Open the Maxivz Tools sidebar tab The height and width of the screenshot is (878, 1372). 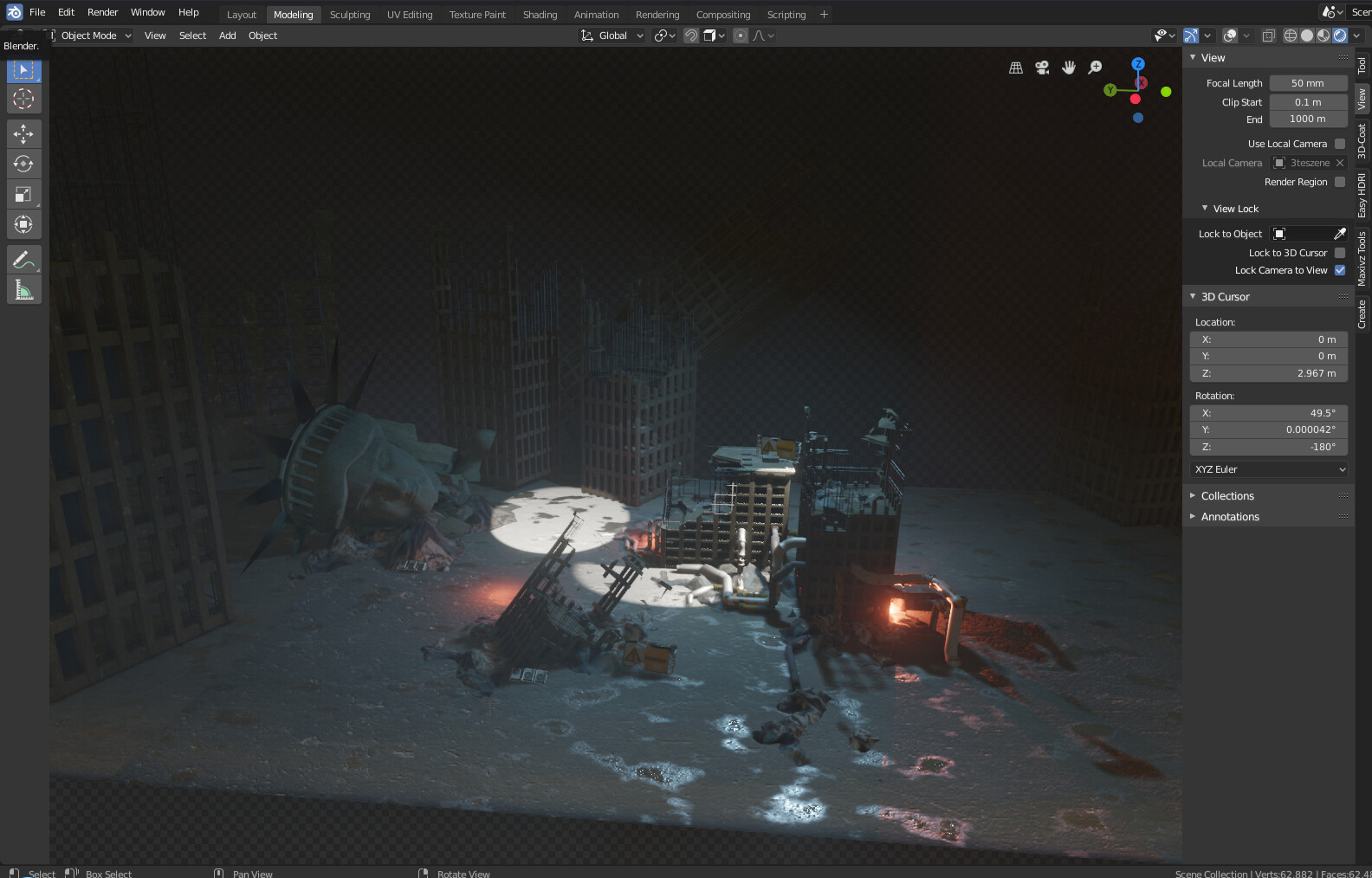1362,258
